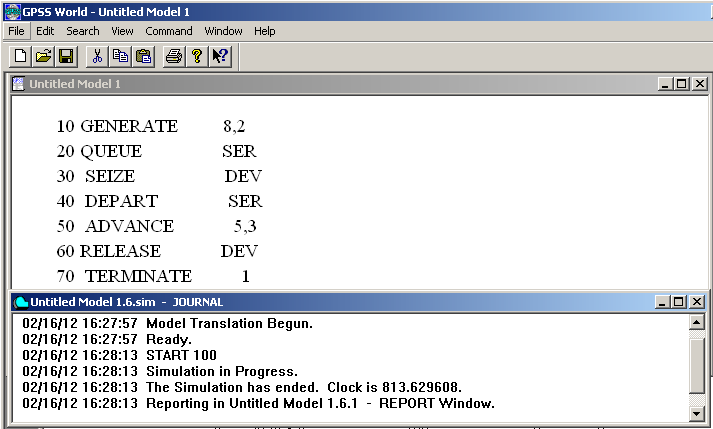Click the 'DEPART' statement on line 40
Image resolution: width=713 pixels, height=429 pixels.
click(121, 201)
